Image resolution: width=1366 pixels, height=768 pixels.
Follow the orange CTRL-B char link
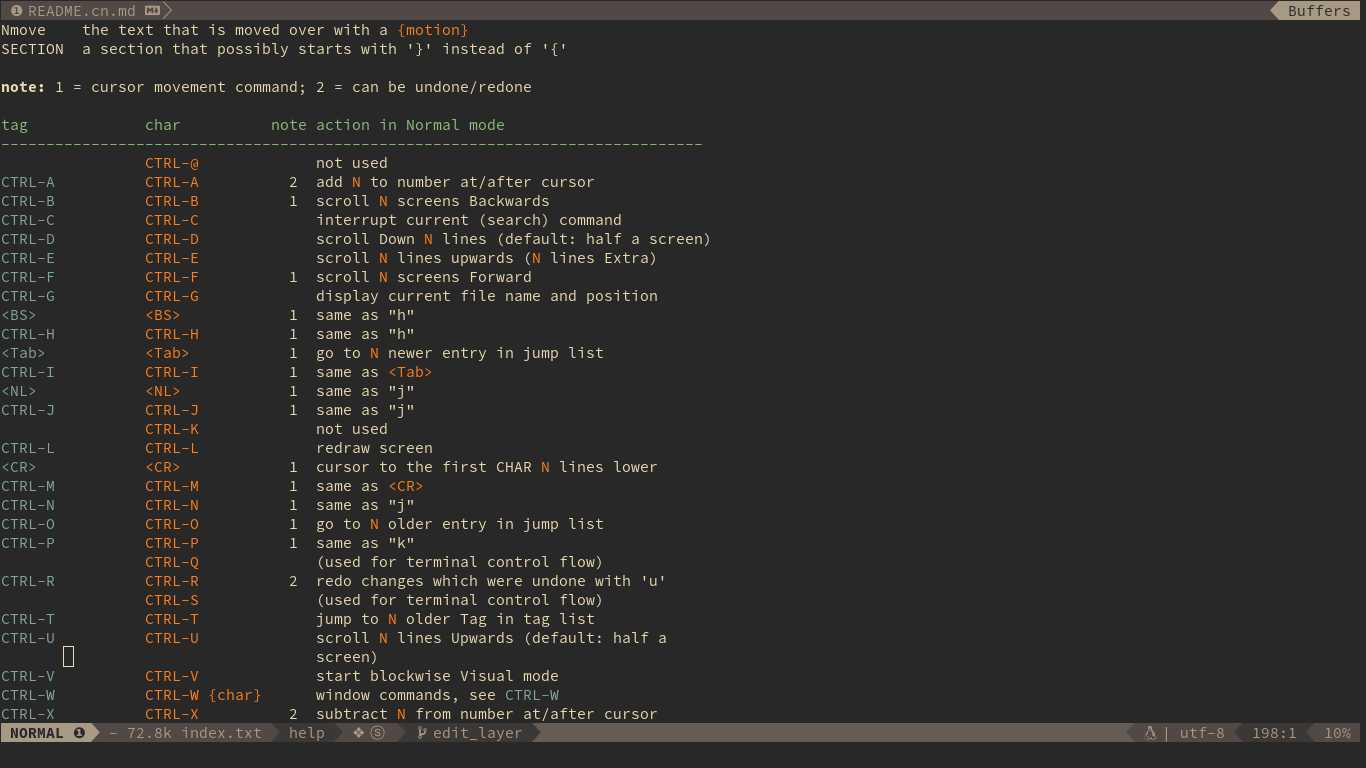(172, 201)
